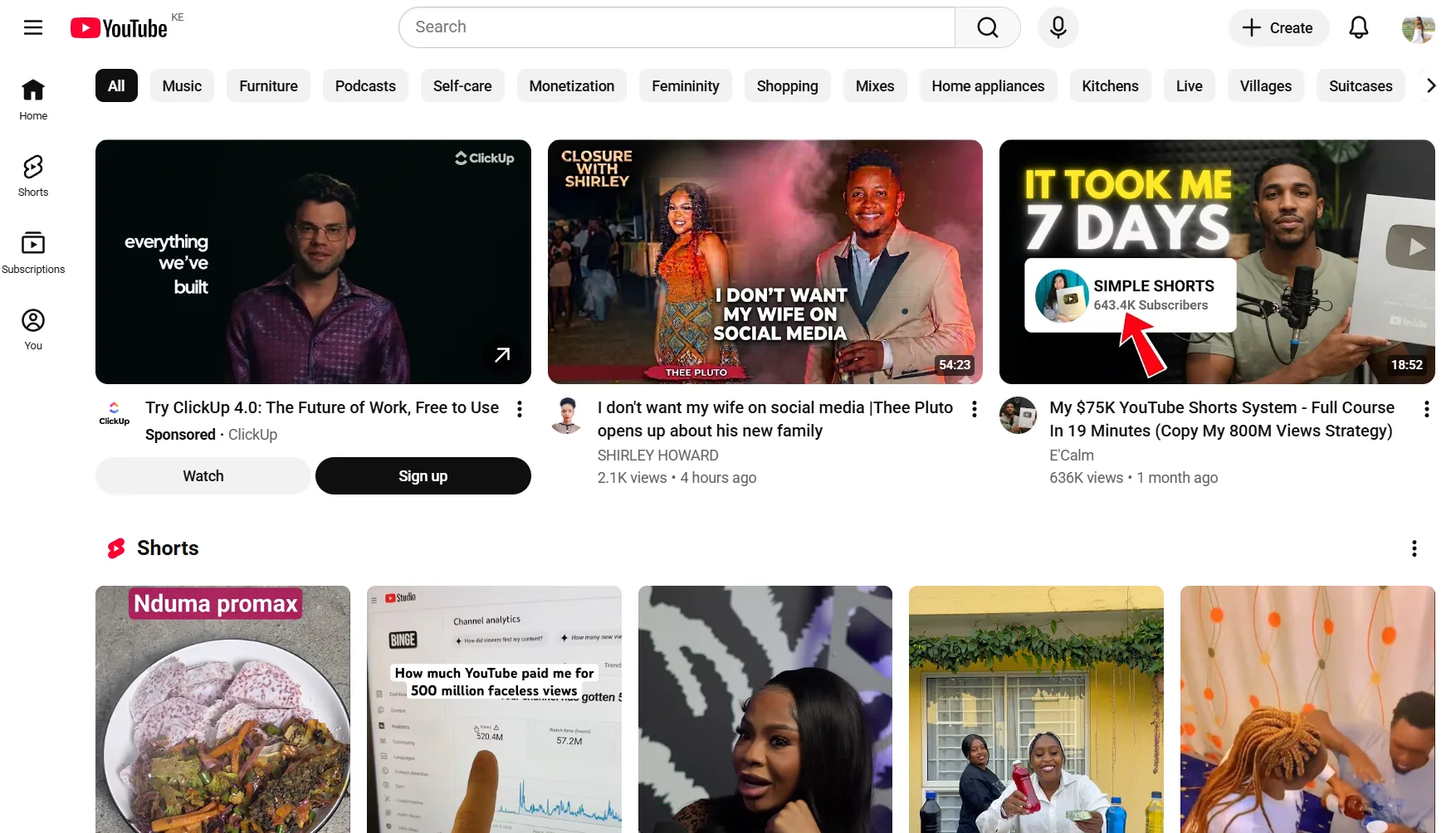Select the Suitcases filter chip

[1361, 85]
